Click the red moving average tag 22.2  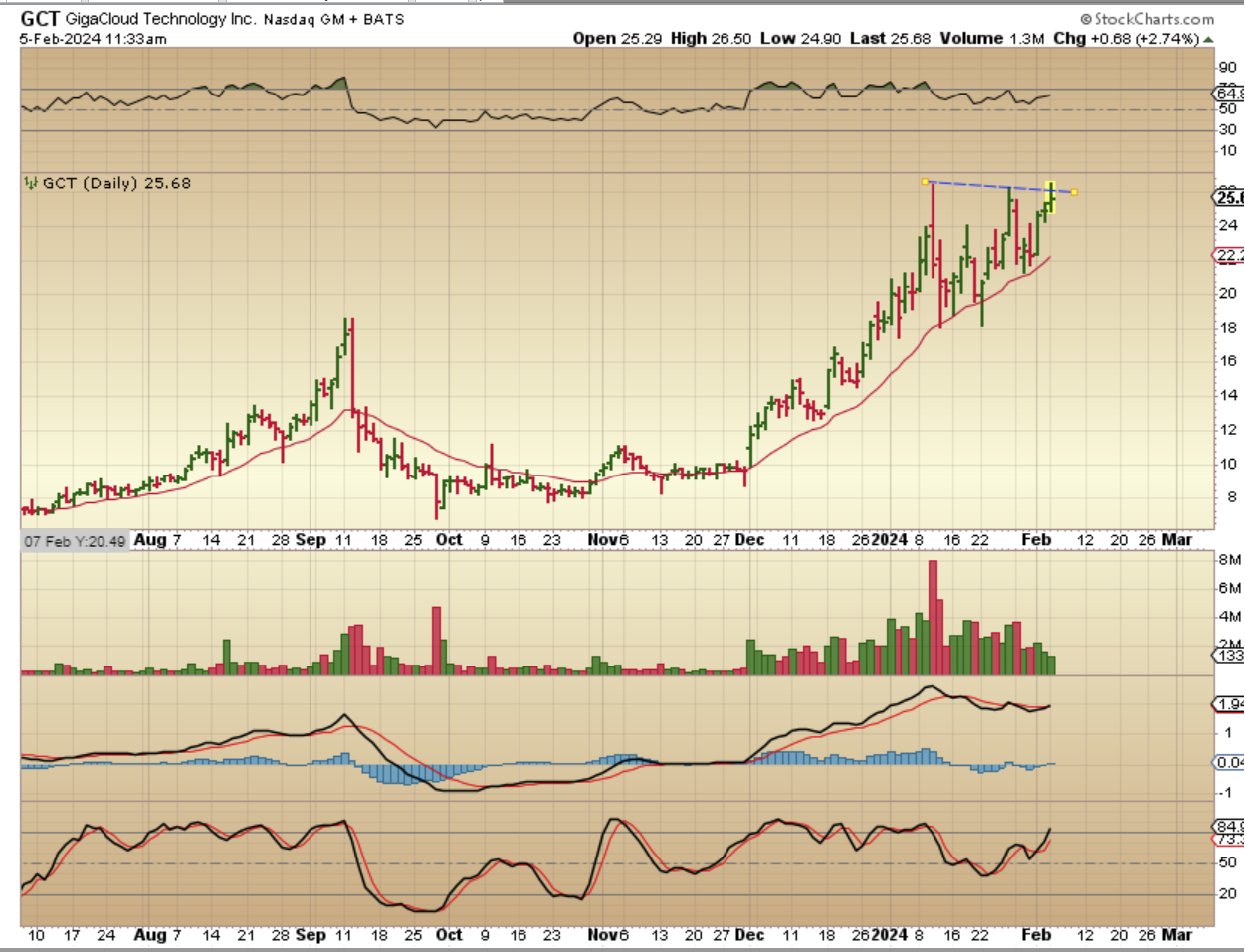1229,256
